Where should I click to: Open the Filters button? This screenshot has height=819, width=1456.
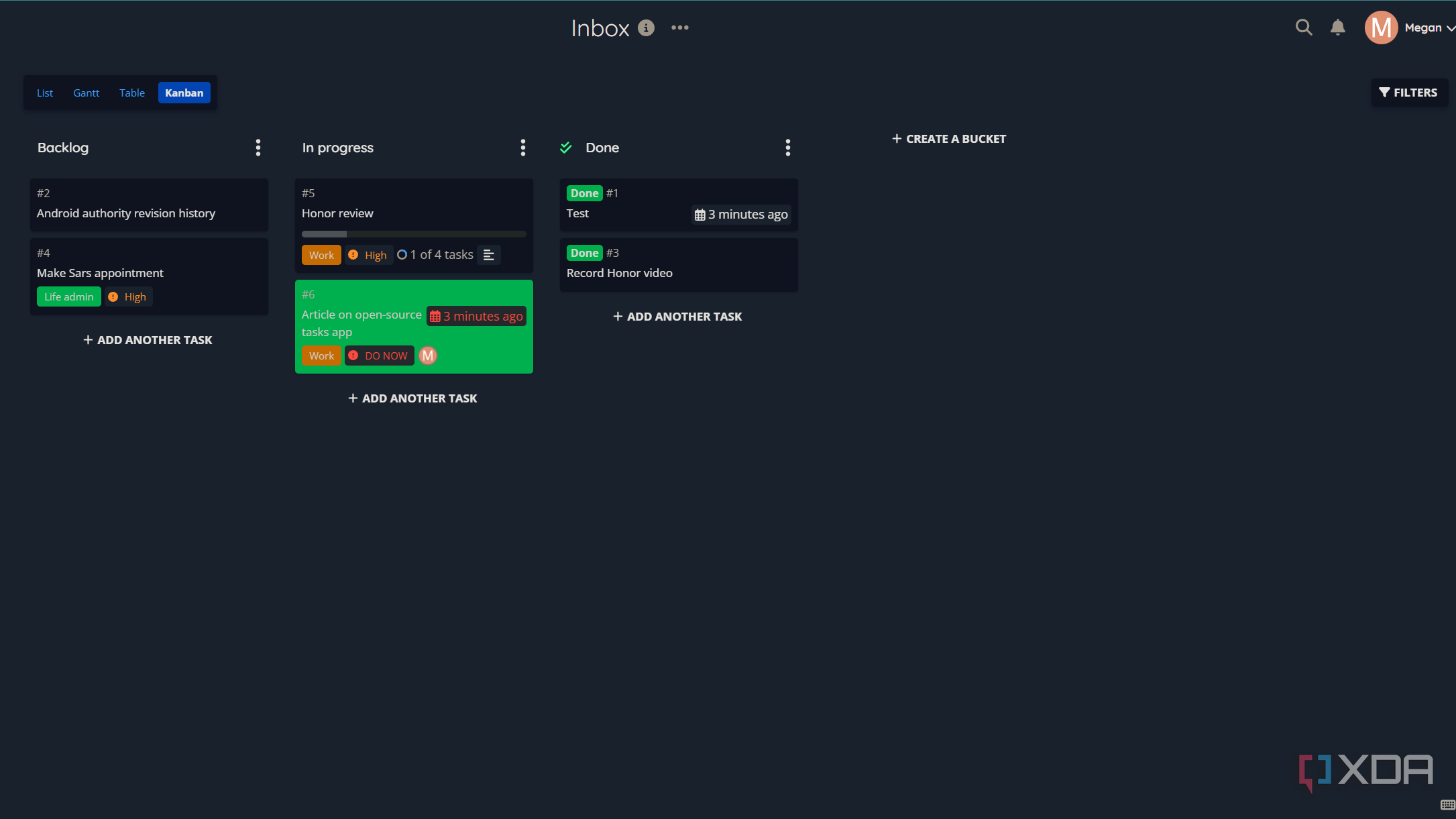click(1408, 93)
